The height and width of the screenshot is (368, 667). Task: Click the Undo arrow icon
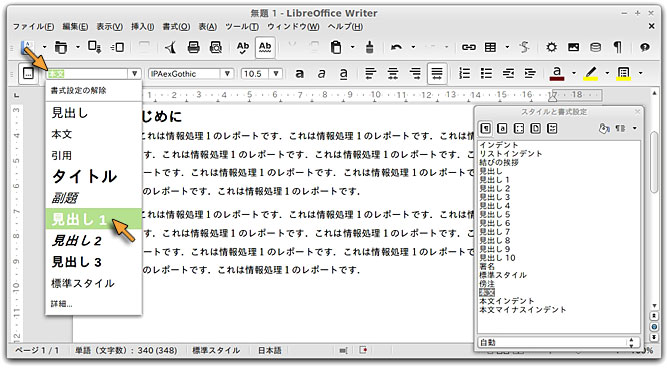(396, 47)
